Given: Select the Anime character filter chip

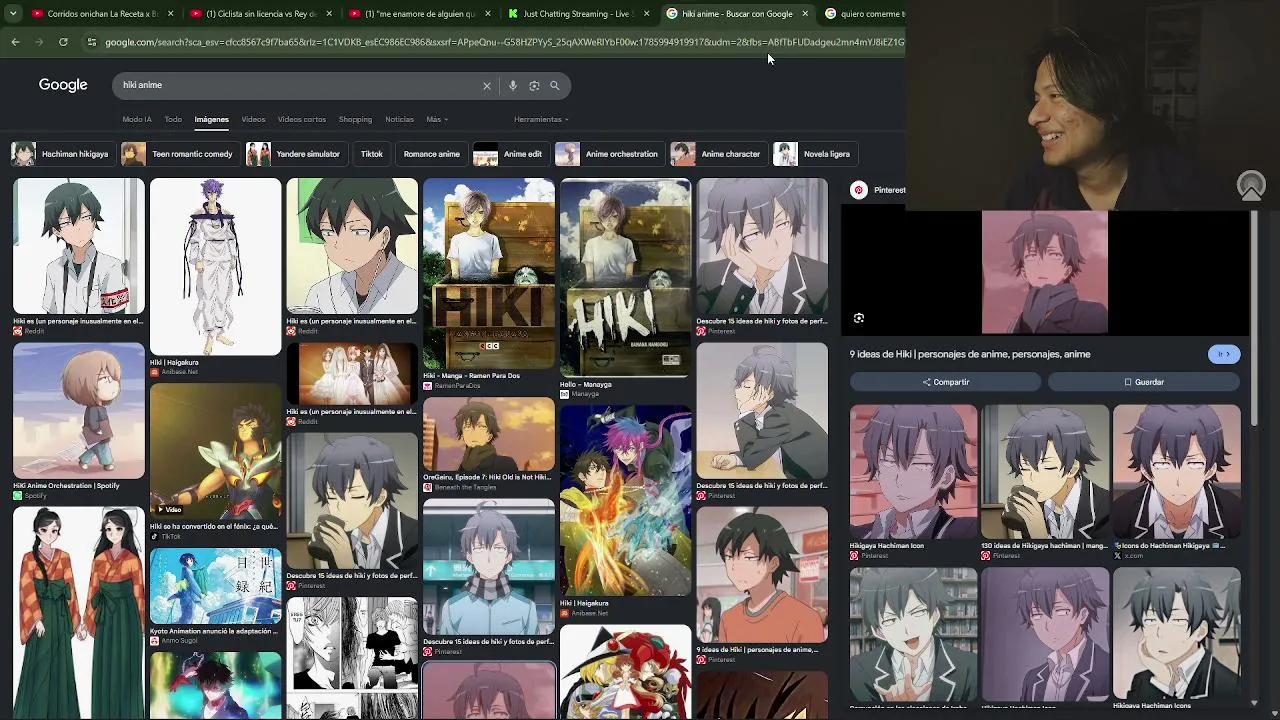Looking at the screenshot, I should click(x=717, y=154).
